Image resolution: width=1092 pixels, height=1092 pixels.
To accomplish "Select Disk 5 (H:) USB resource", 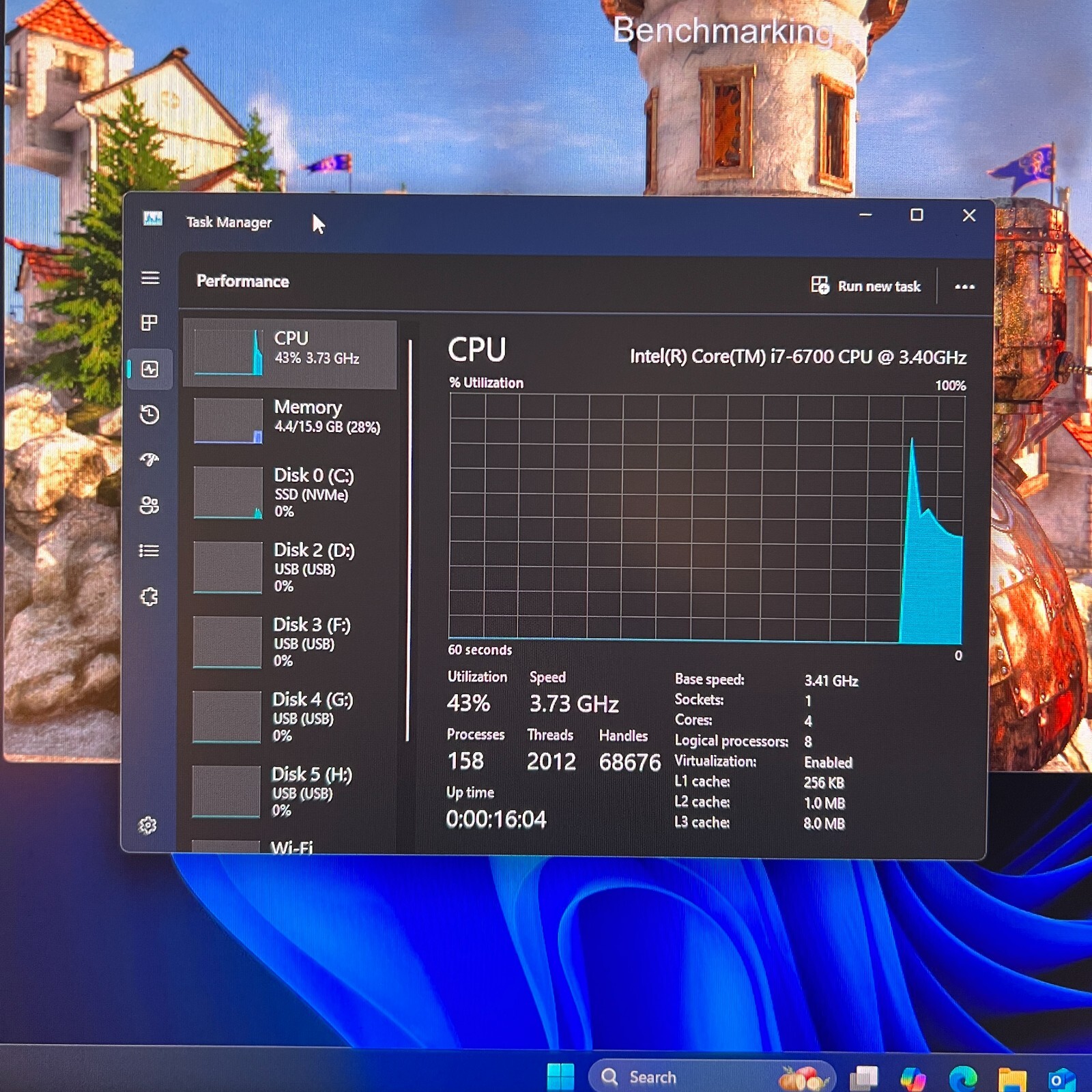I will [290, 792].
